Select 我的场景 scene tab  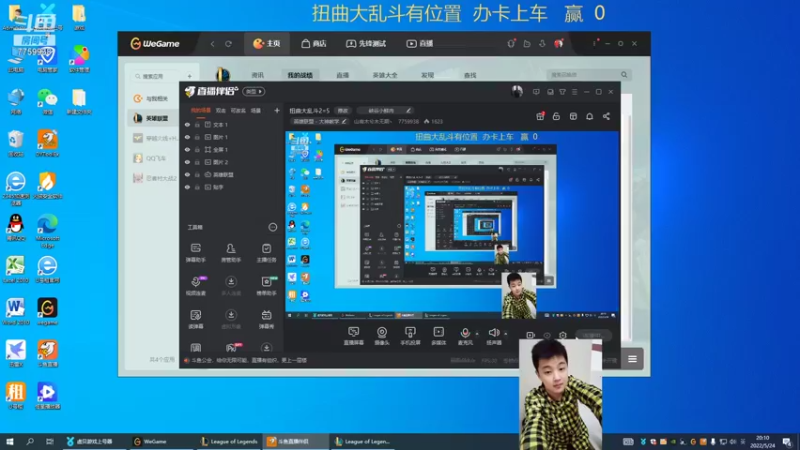201,110
